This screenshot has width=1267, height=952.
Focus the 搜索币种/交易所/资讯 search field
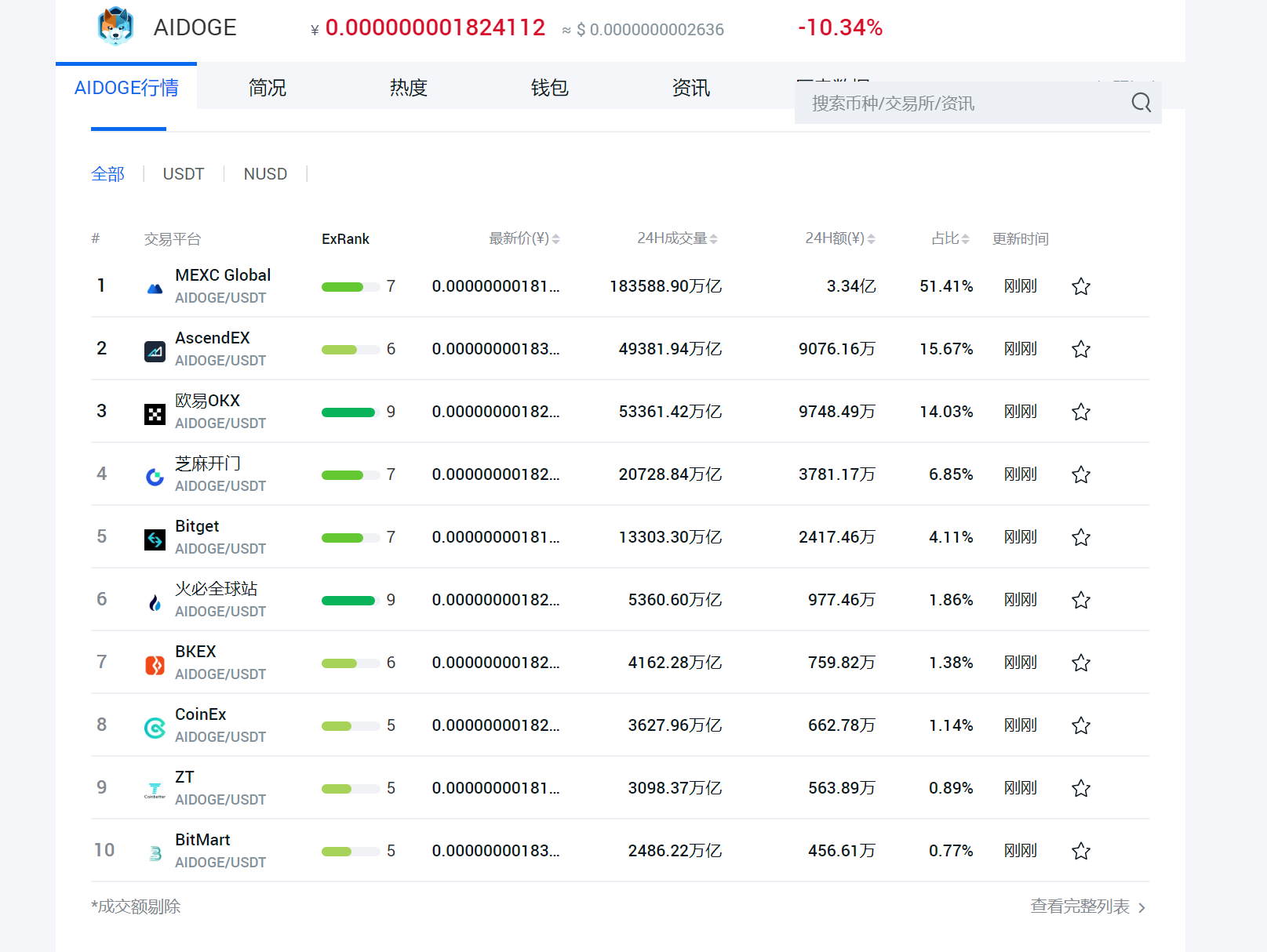point(957,104)
